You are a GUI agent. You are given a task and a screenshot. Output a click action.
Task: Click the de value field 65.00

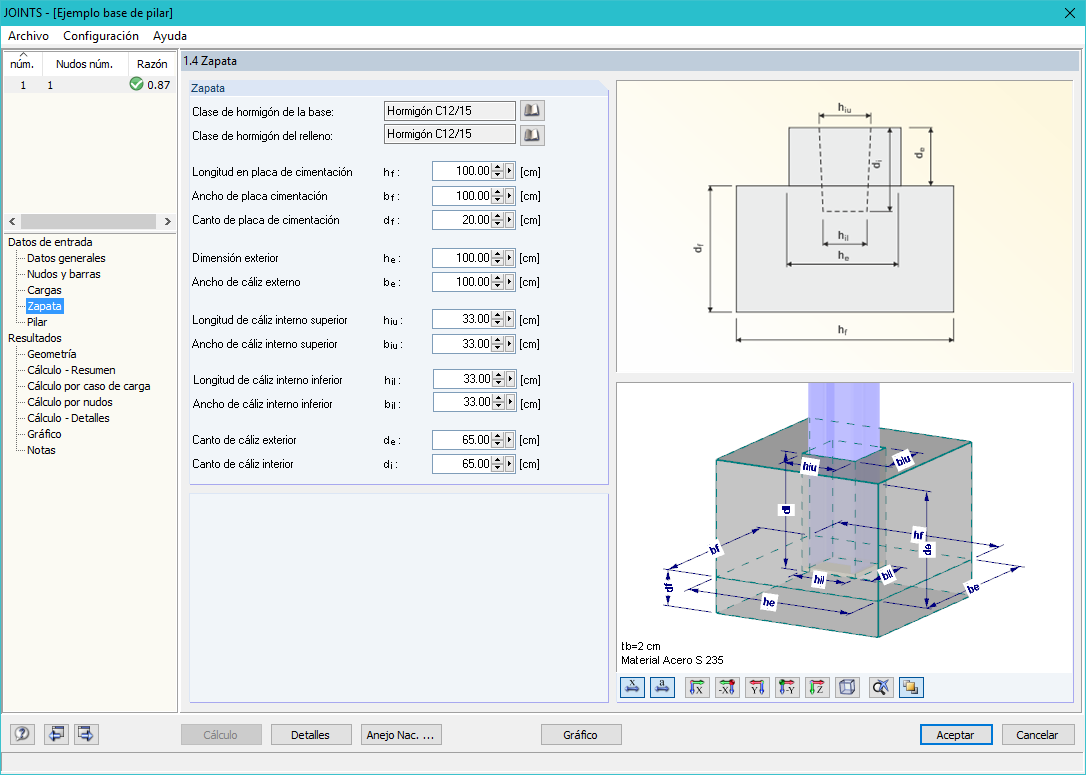pyautogui.click(x=462, y=440)
